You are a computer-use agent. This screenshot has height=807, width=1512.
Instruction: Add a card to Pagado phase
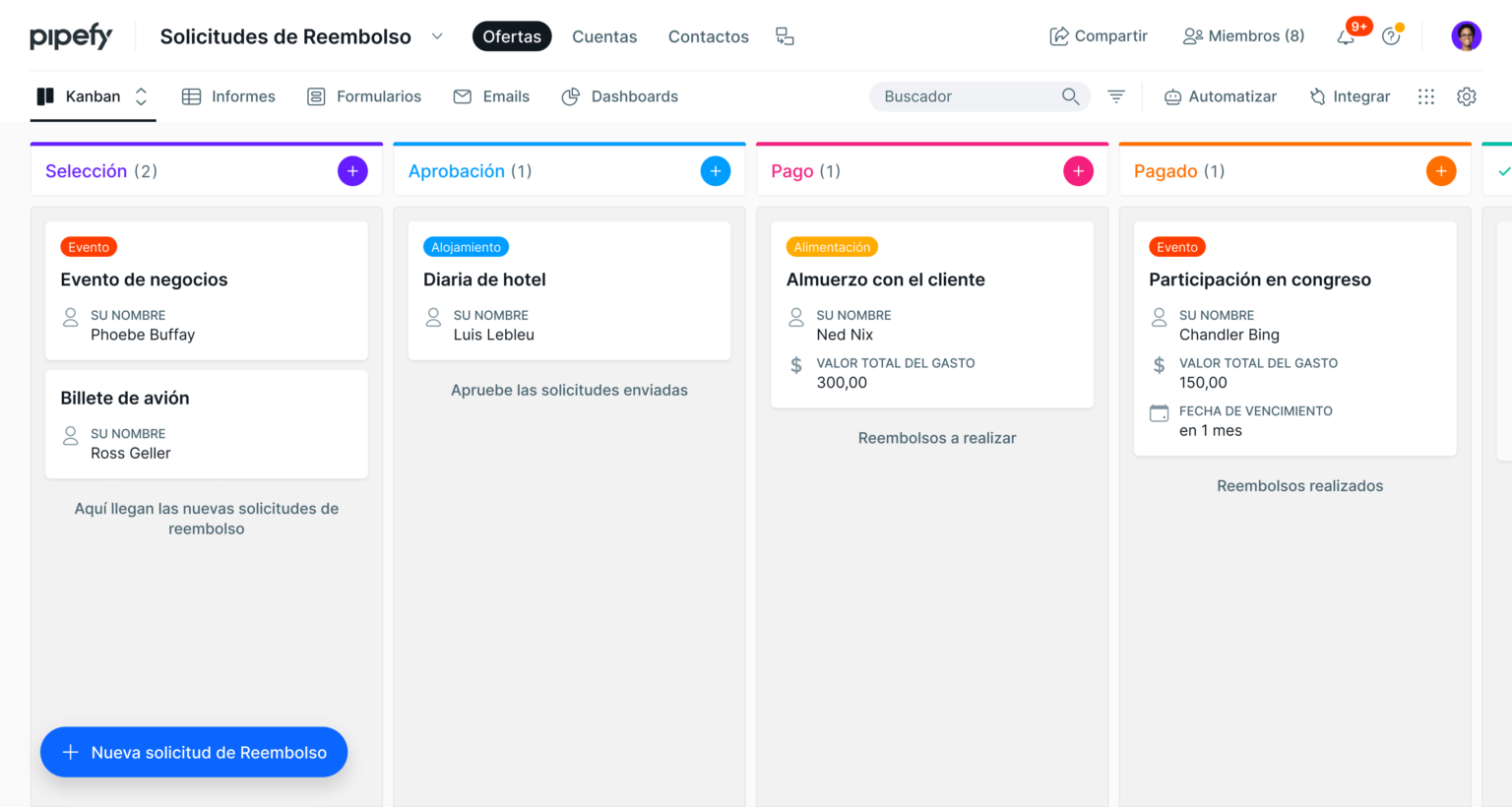[1441, 171]
